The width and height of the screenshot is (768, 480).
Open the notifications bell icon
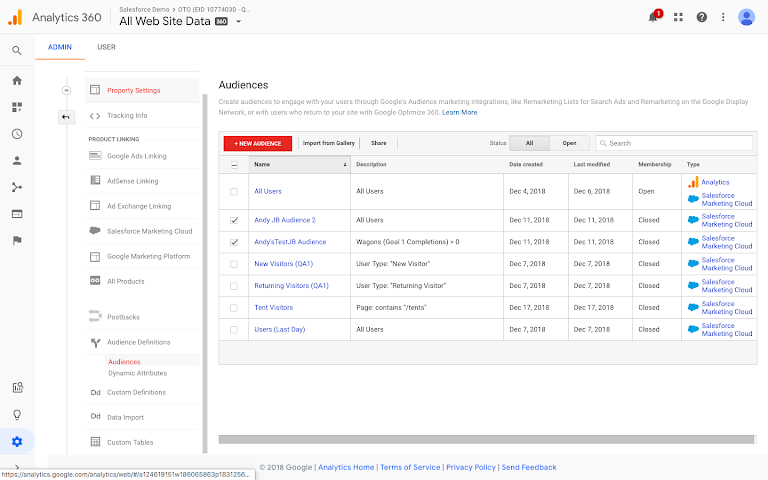pos(653,17)
